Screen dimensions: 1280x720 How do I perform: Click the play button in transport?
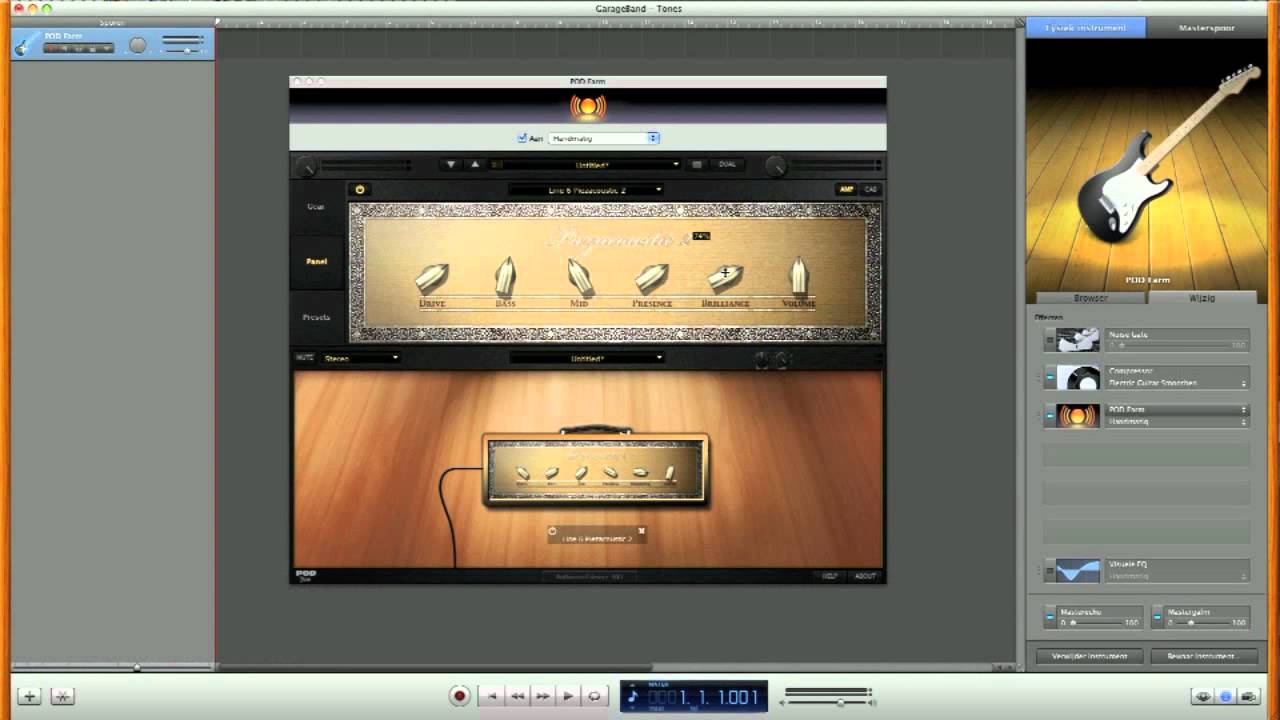(569, 696)
